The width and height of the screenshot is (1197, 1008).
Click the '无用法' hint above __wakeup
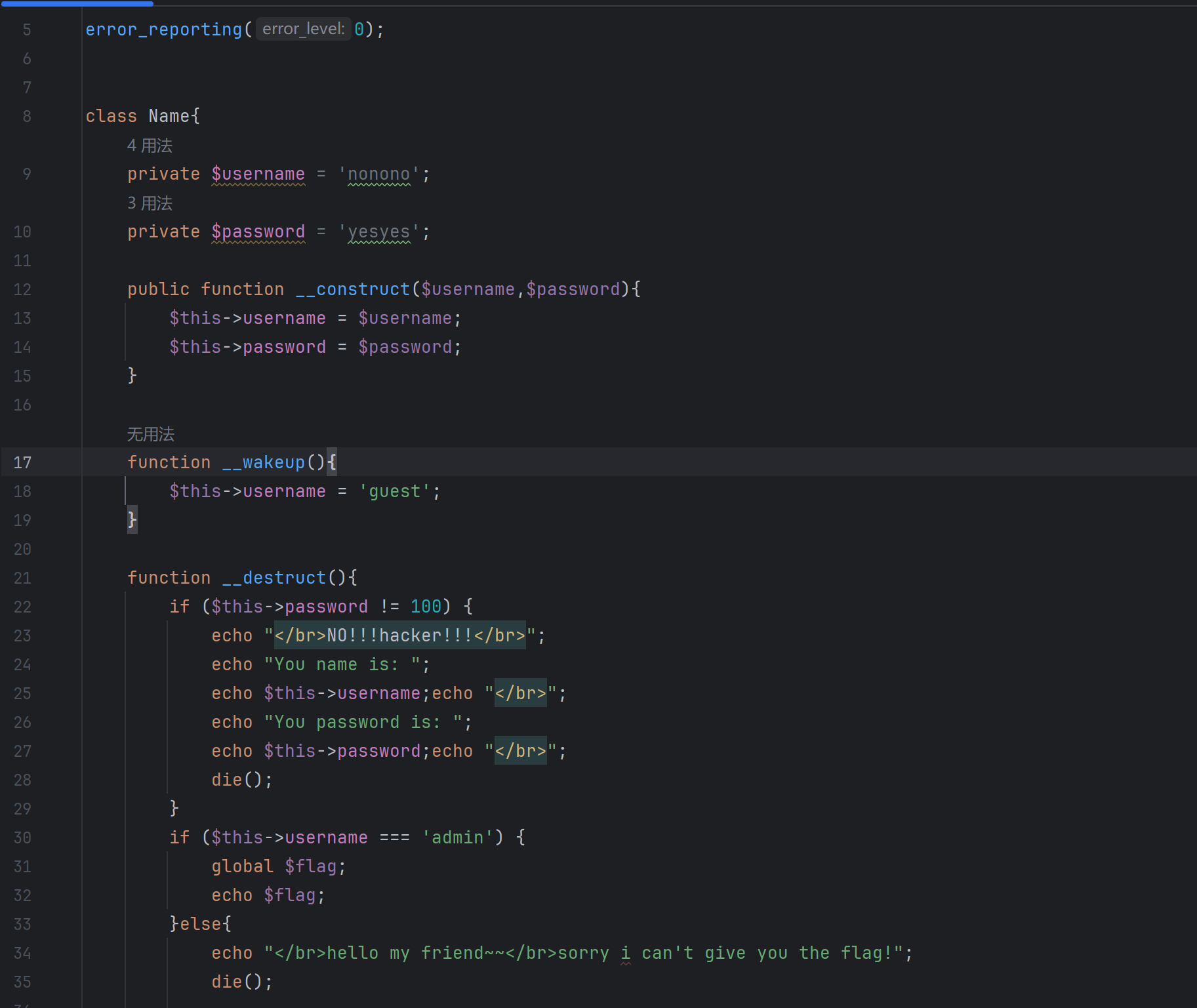(150, 434)
